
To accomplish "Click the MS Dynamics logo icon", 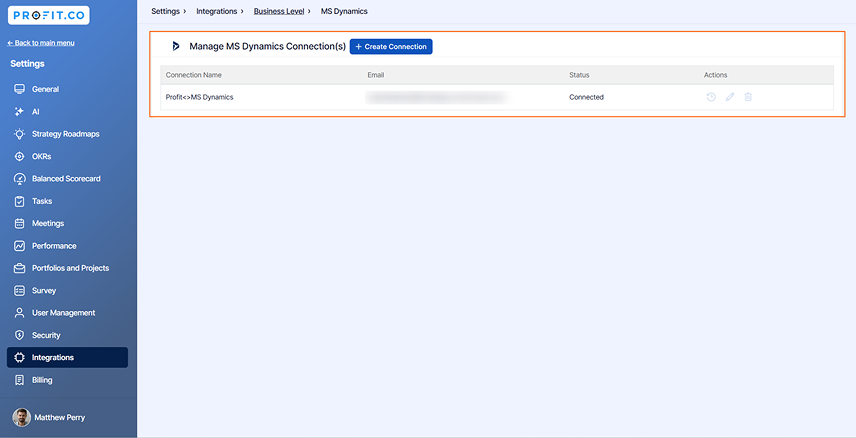I will click(176, 46).
